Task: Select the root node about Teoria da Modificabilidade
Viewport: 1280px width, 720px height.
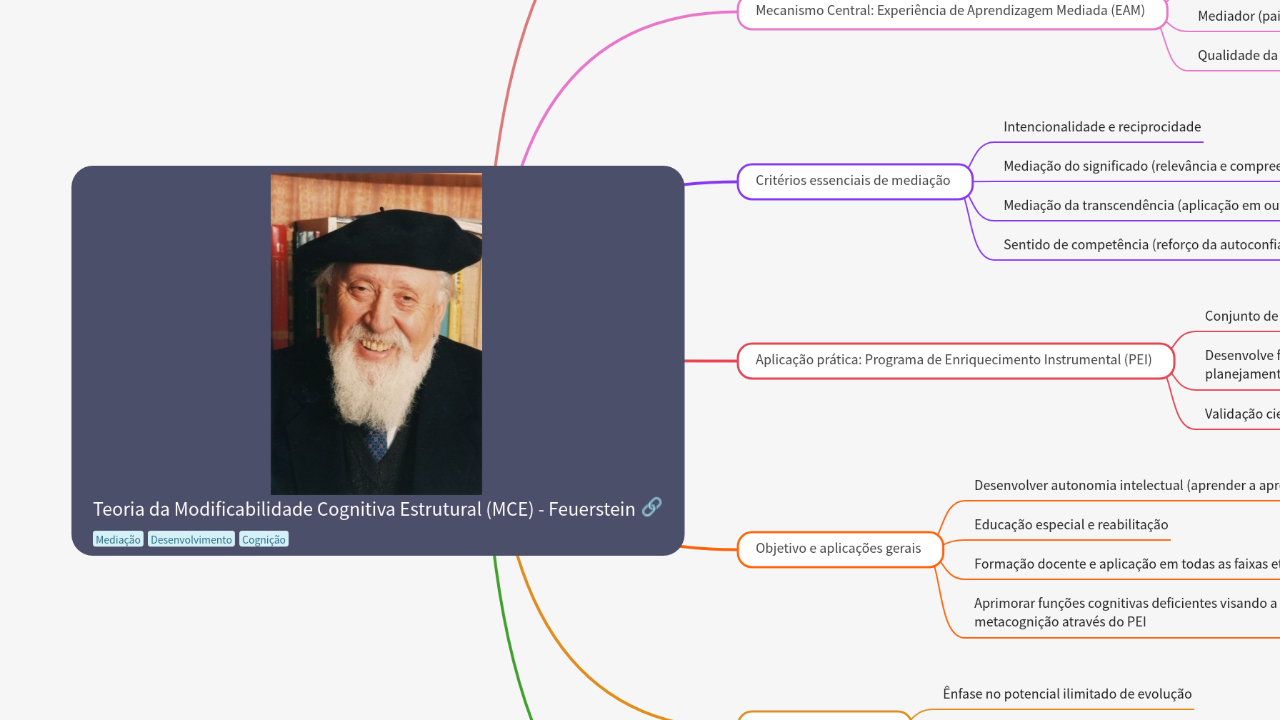Action: click(x=365, y=509)
